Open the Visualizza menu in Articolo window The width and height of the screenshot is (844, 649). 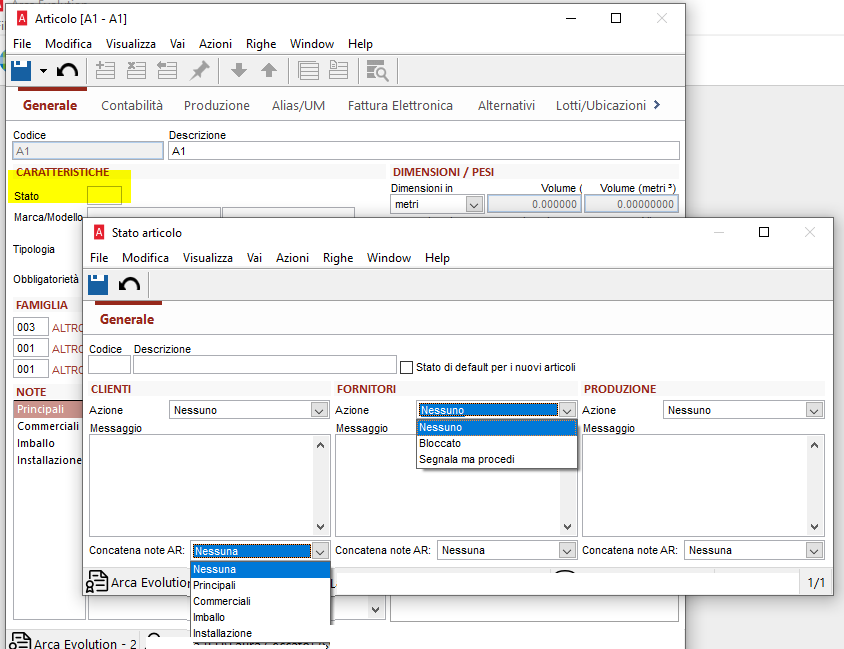pos(131,44)
